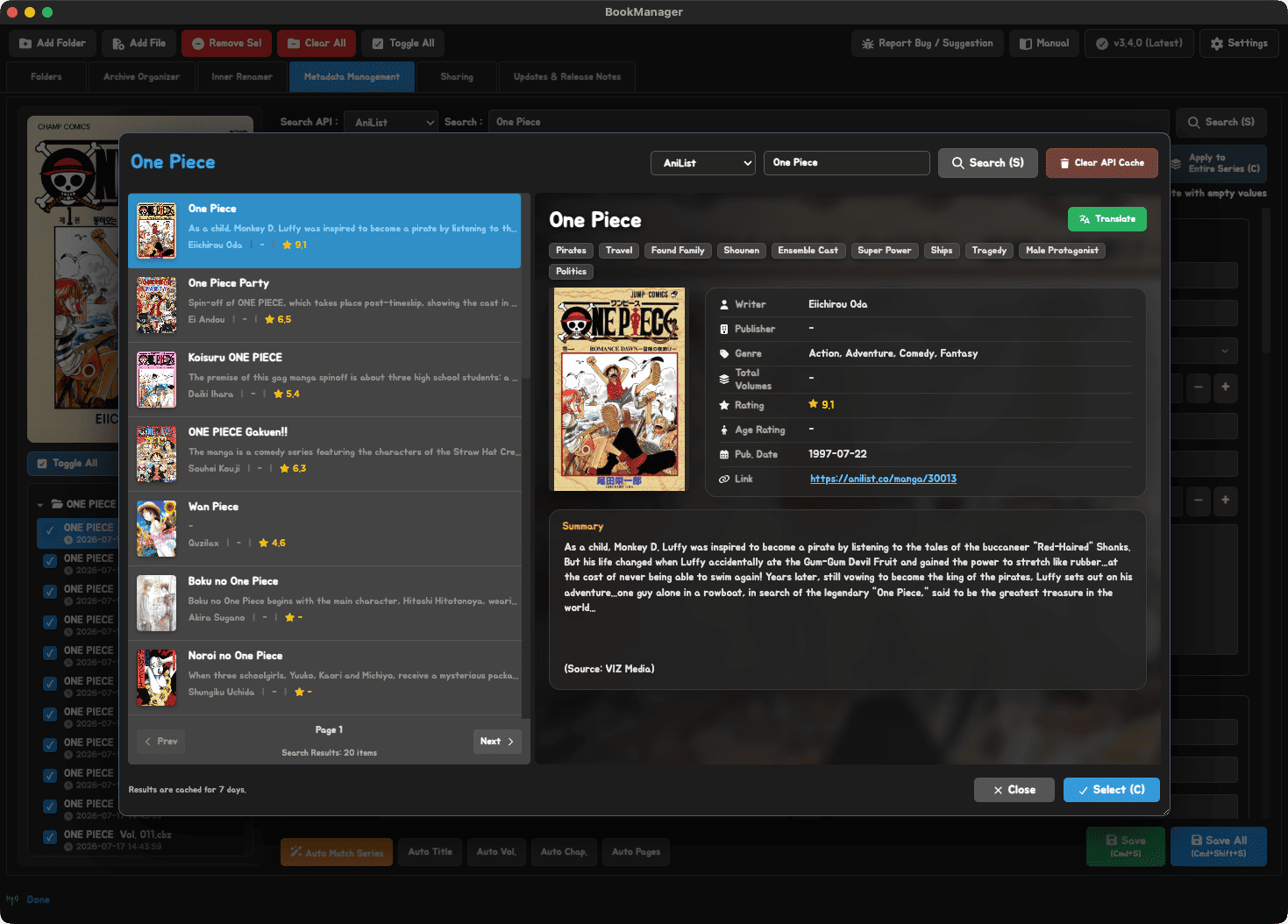This screenshot has width=1288, height=924.
Task: Click the genre value Action, Adventure, Comedy, Fantasy
Action: coord(893,353)
